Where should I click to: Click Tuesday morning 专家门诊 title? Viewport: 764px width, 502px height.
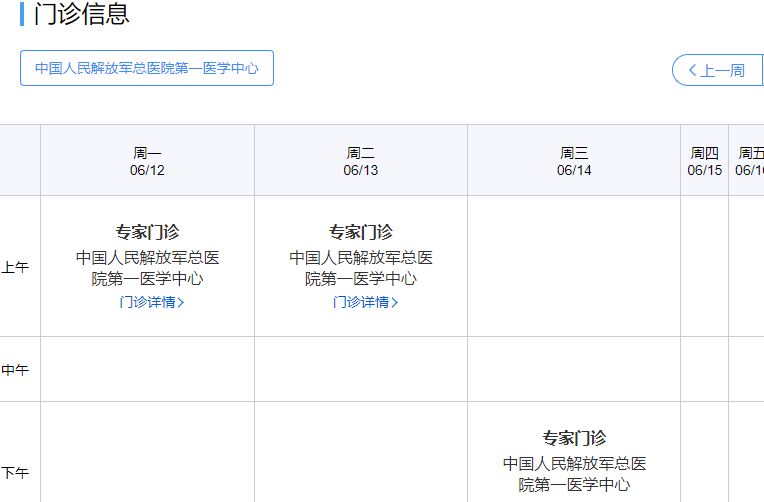pyautogui.click(x=361, y=232)
